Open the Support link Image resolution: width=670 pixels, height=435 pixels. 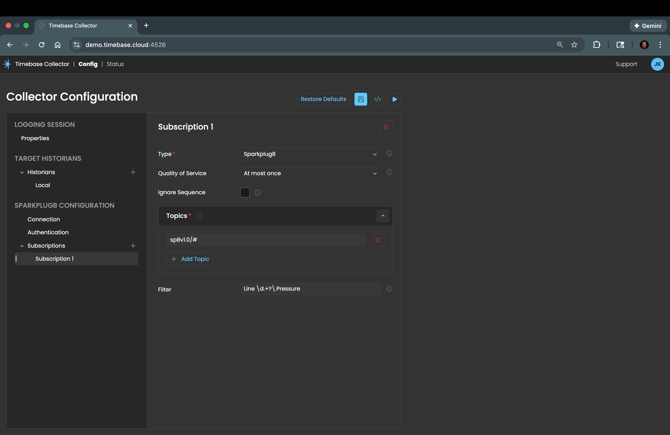coord(626,64)
